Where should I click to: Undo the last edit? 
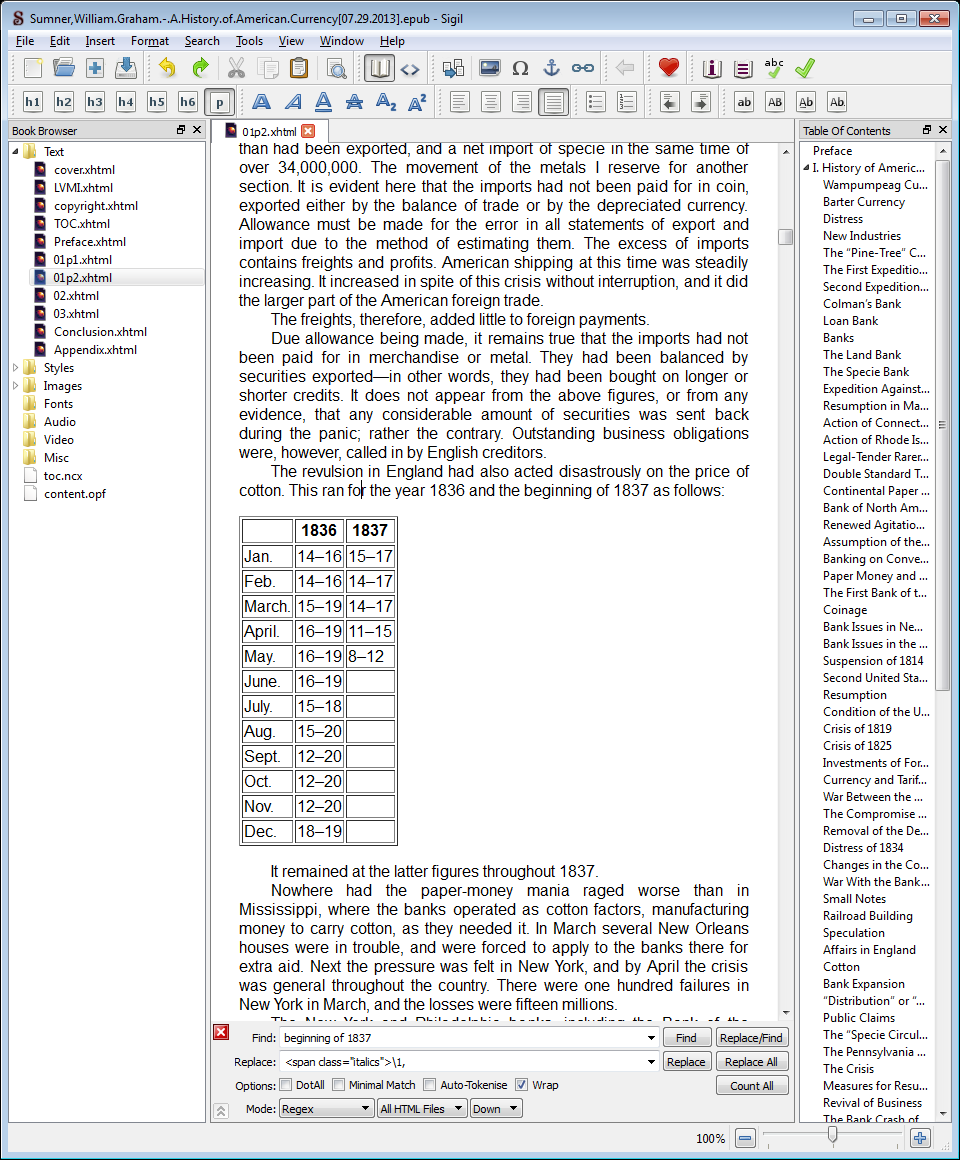[168, 69]
